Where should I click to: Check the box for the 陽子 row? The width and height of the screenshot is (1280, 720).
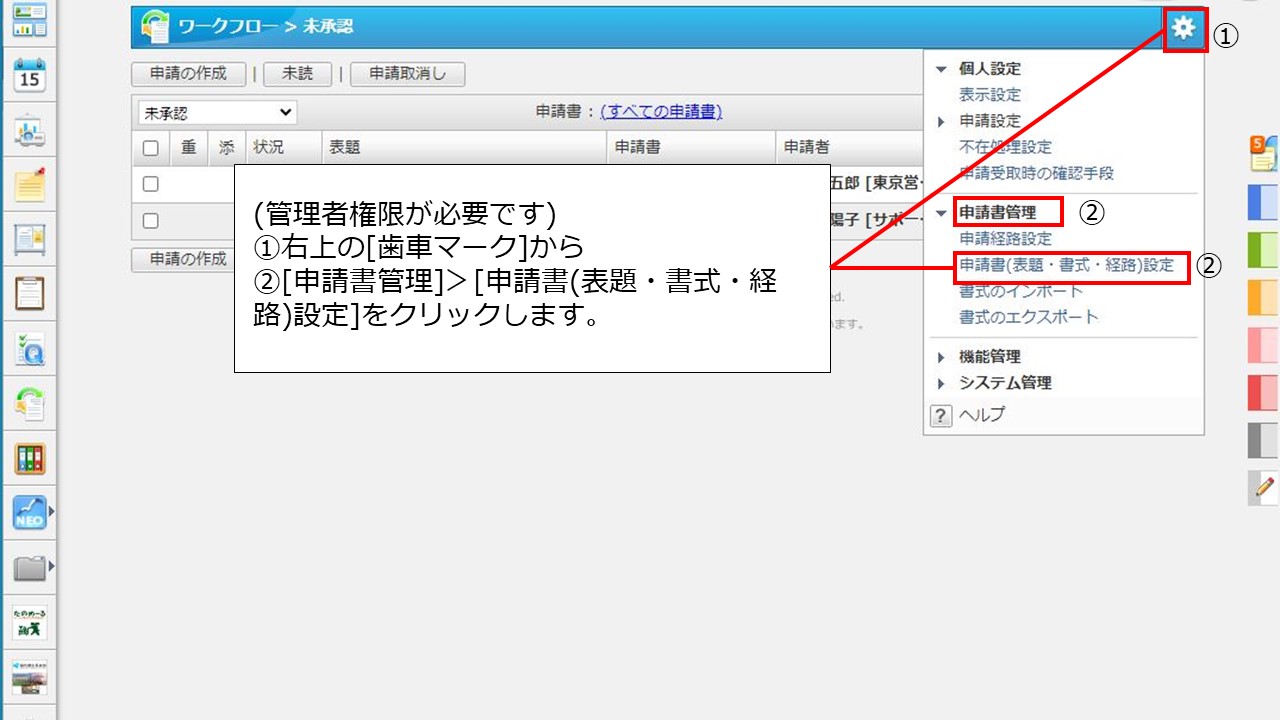[x=151, y=220]
